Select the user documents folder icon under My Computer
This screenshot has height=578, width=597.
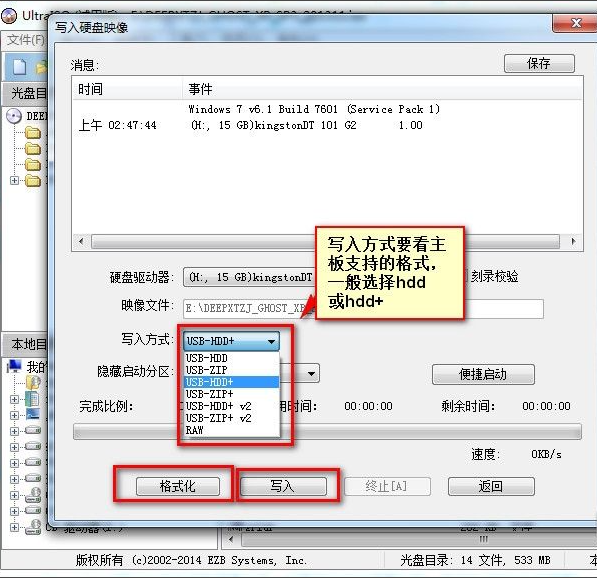pyautogui.click(x=33, y=383)
